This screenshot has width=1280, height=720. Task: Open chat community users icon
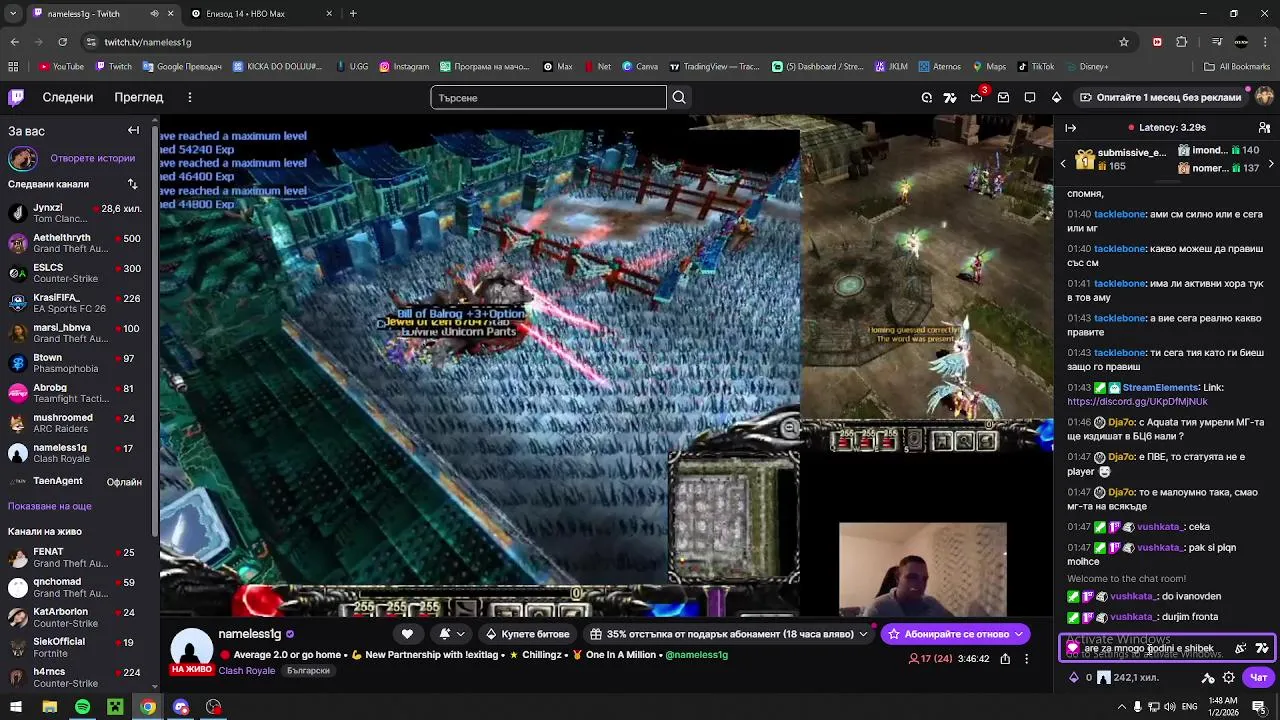tap(1264, 128)
